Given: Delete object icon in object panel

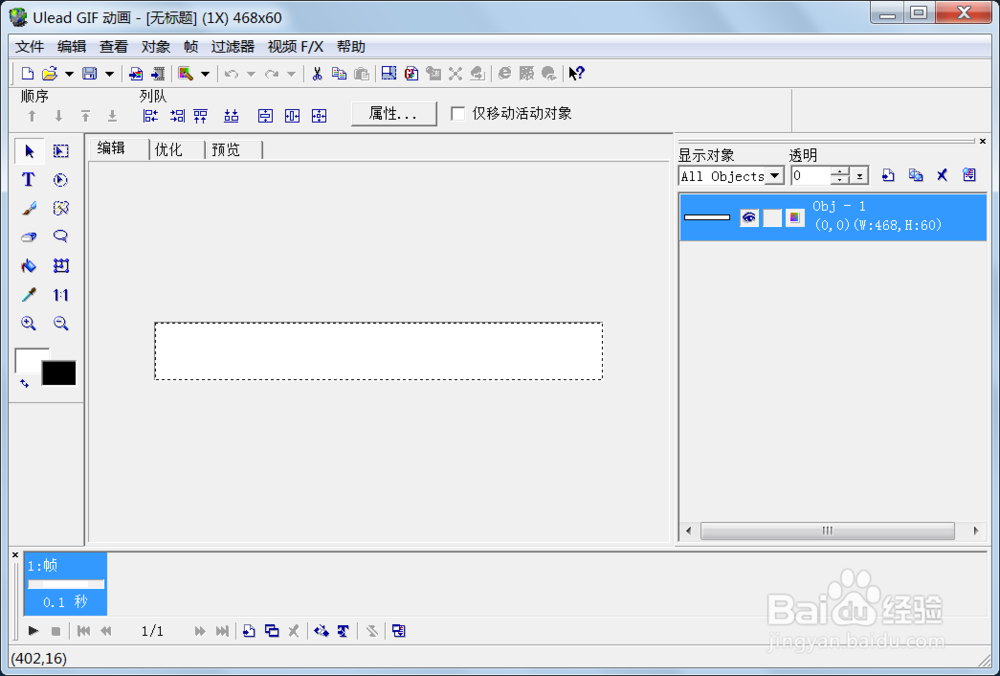Looking at the screenshot, I should [x=942, y=175].
